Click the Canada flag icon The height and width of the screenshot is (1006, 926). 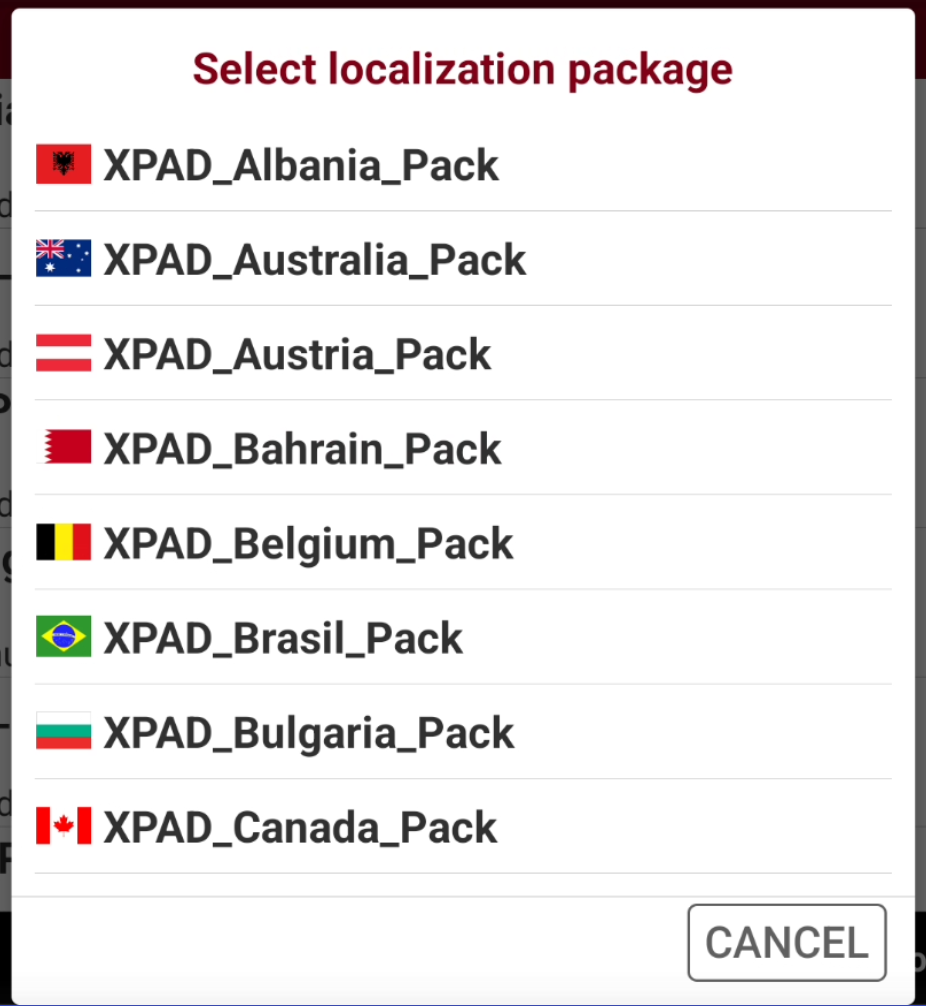(x=64, y=826)
